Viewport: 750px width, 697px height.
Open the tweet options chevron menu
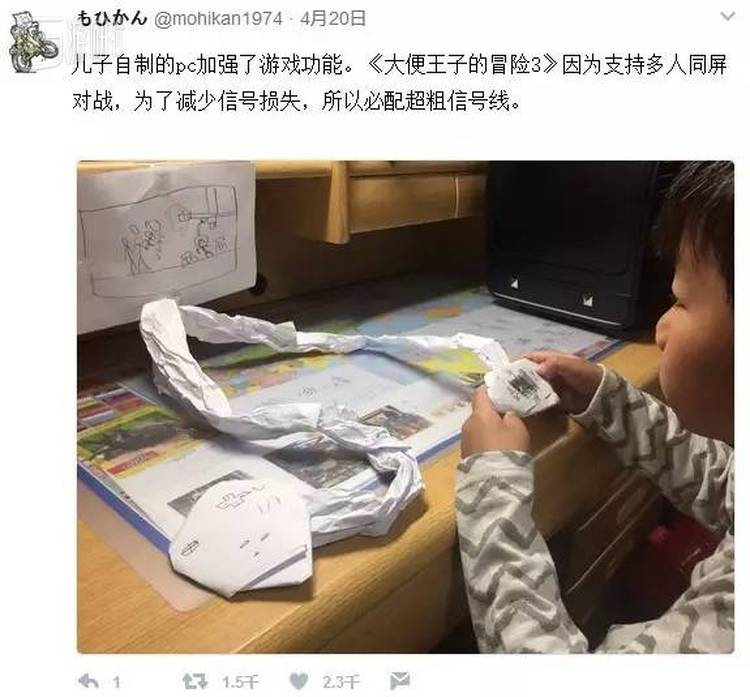(728, 17)
